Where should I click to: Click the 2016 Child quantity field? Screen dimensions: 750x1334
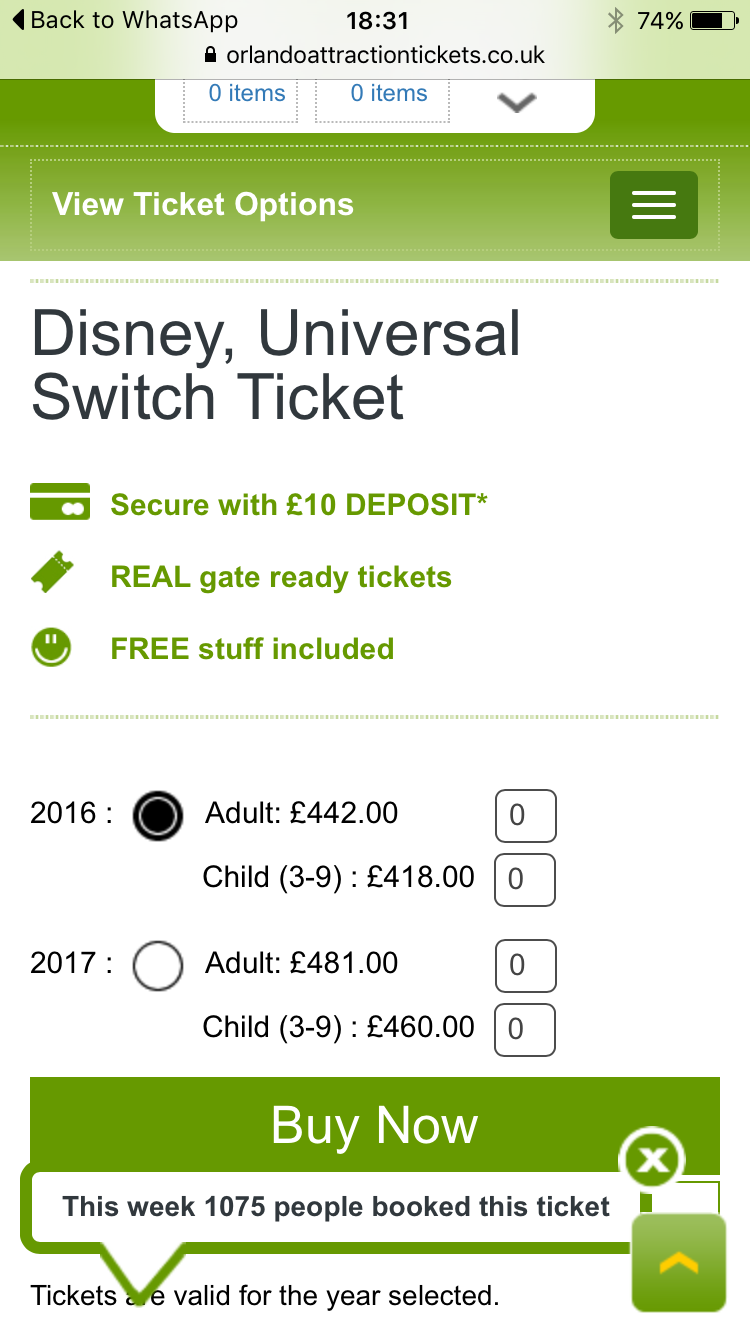coord(525,880)
